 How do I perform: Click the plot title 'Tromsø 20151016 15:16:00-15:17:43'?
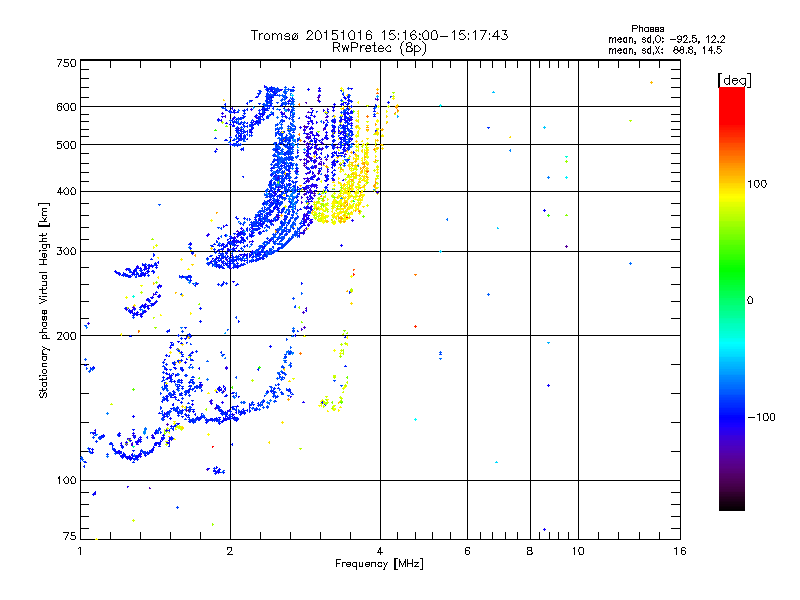coord(379,35)
